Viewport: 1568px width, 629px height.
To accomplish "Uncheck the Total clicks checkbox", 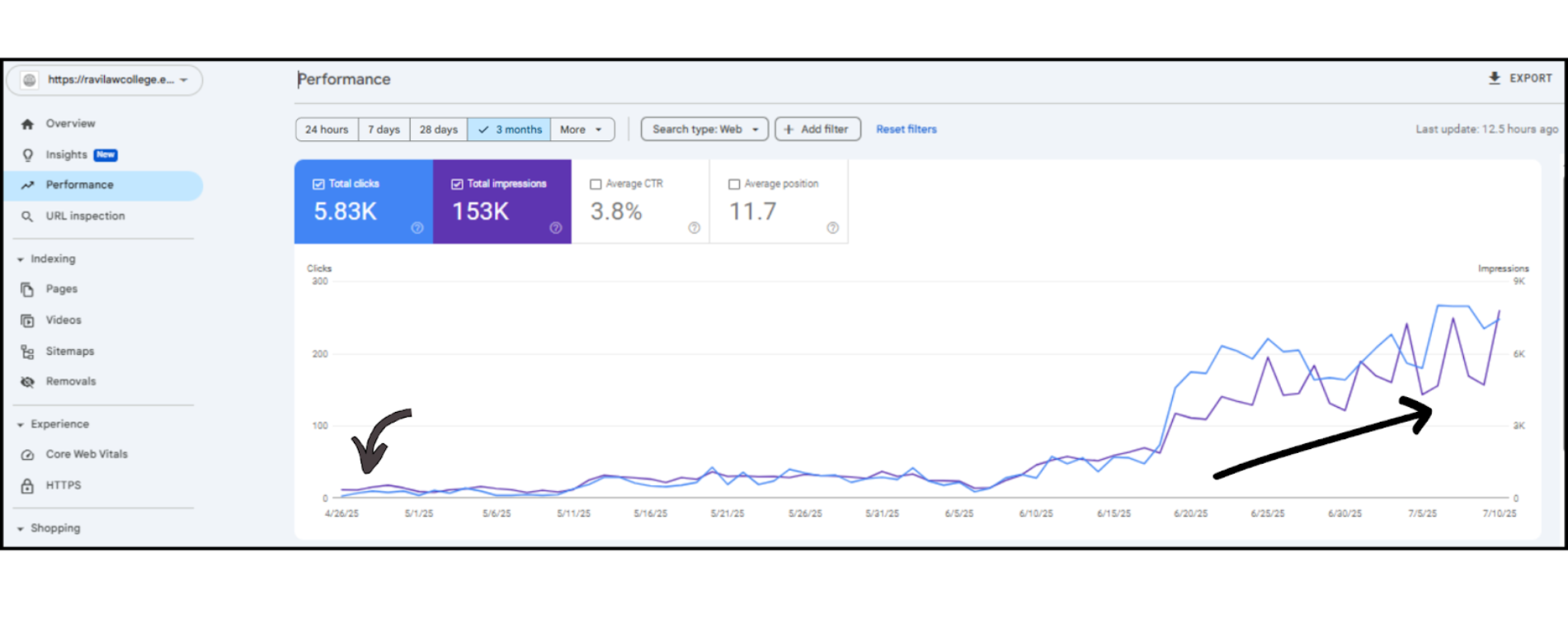I will pyautogui.click(x=318, y=184).
